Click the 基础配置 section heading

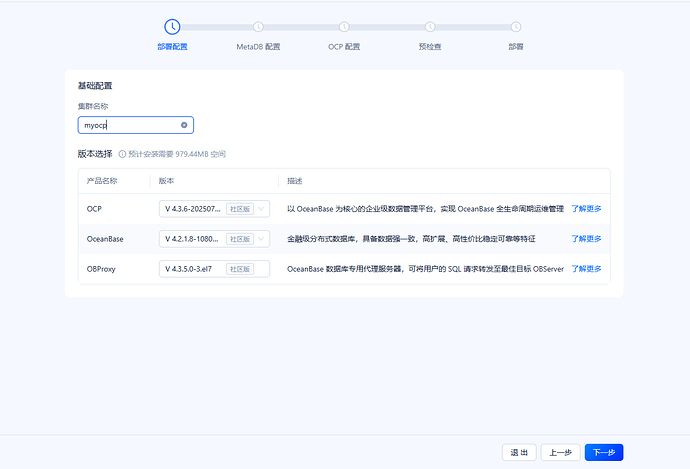[x=95, y=86]
